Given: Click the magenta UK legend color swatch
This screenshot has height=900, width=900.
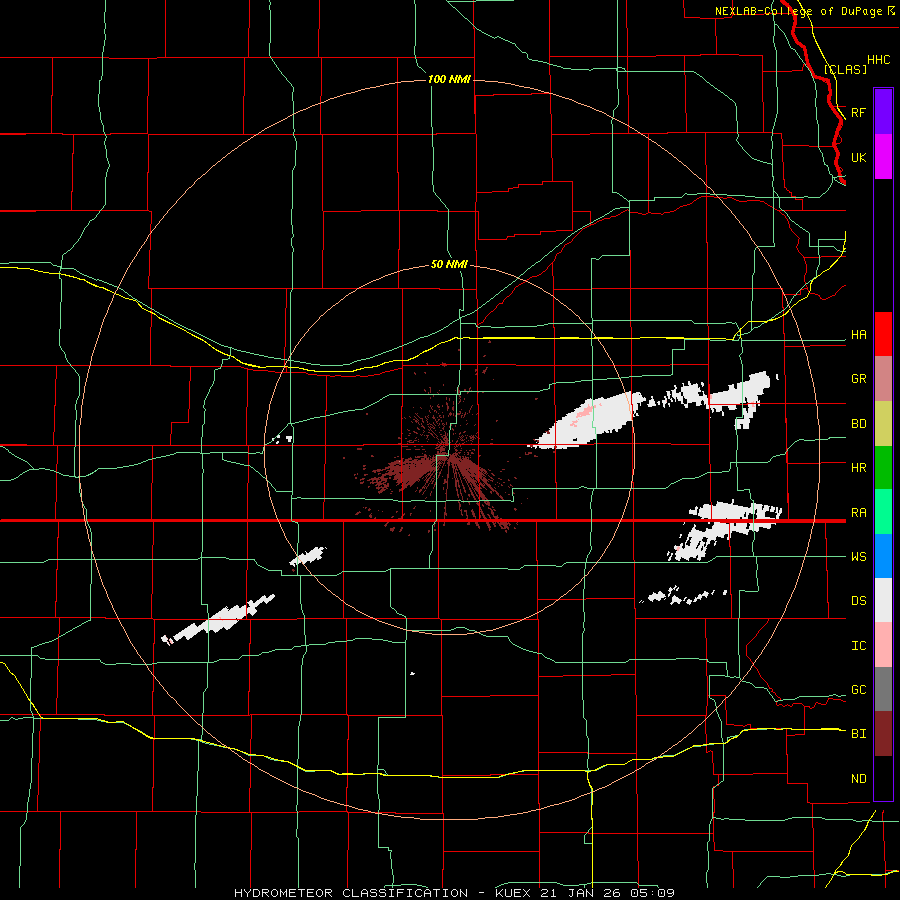Looking at the screenshot, I should click(x=883, y=157).
